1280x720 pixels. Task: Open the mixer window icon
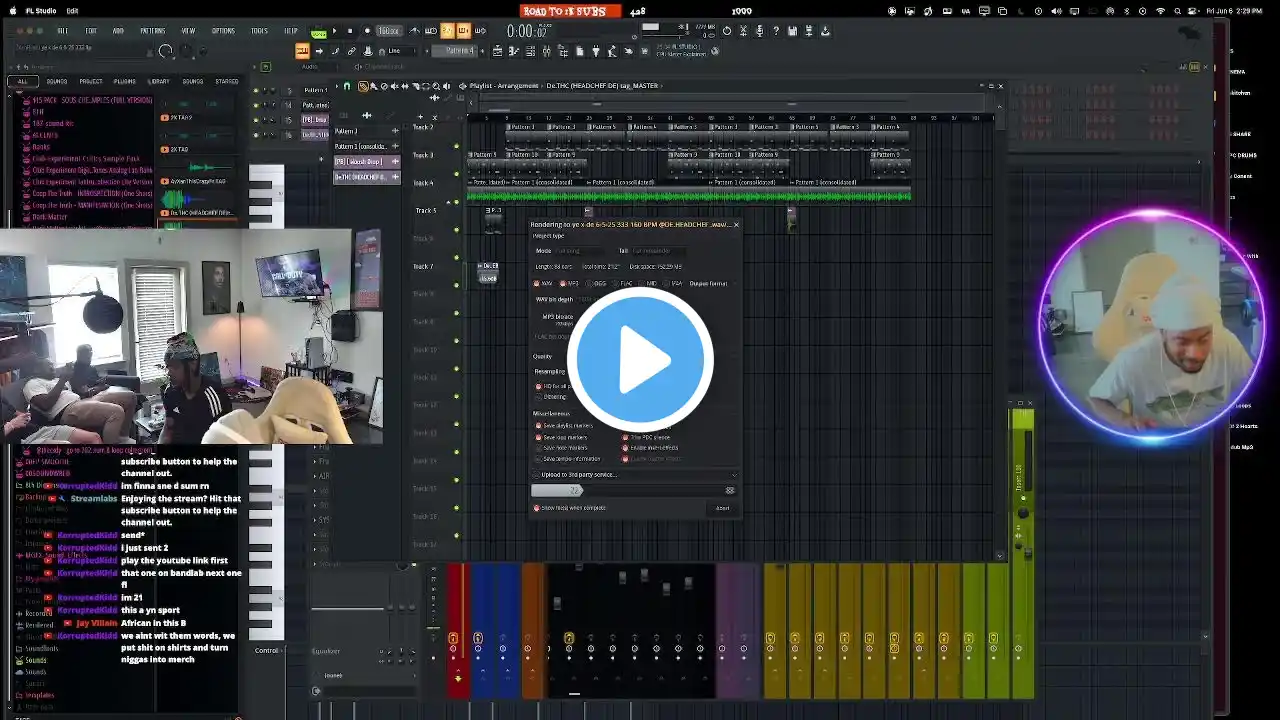click(x=546, y=51)
